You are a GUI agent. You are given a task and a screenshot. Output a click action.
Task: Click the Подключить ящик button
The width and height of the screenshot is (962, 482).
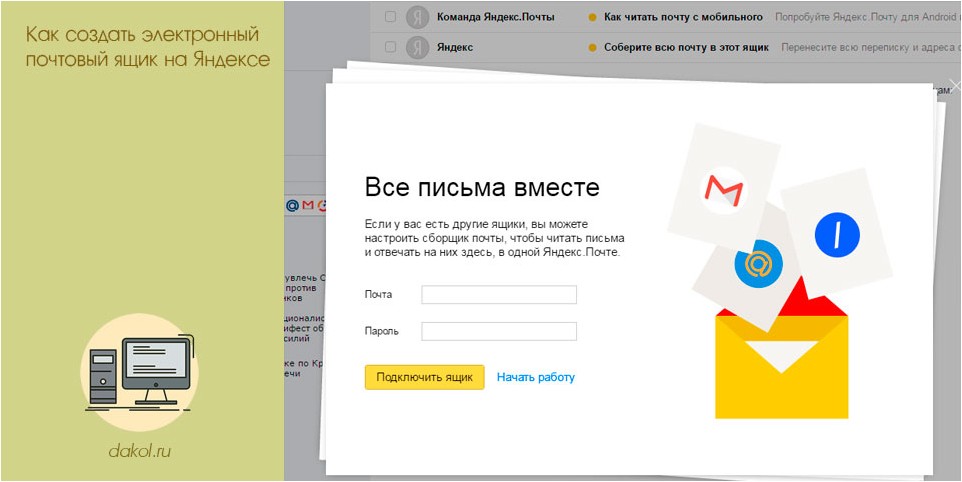point(425,377)
